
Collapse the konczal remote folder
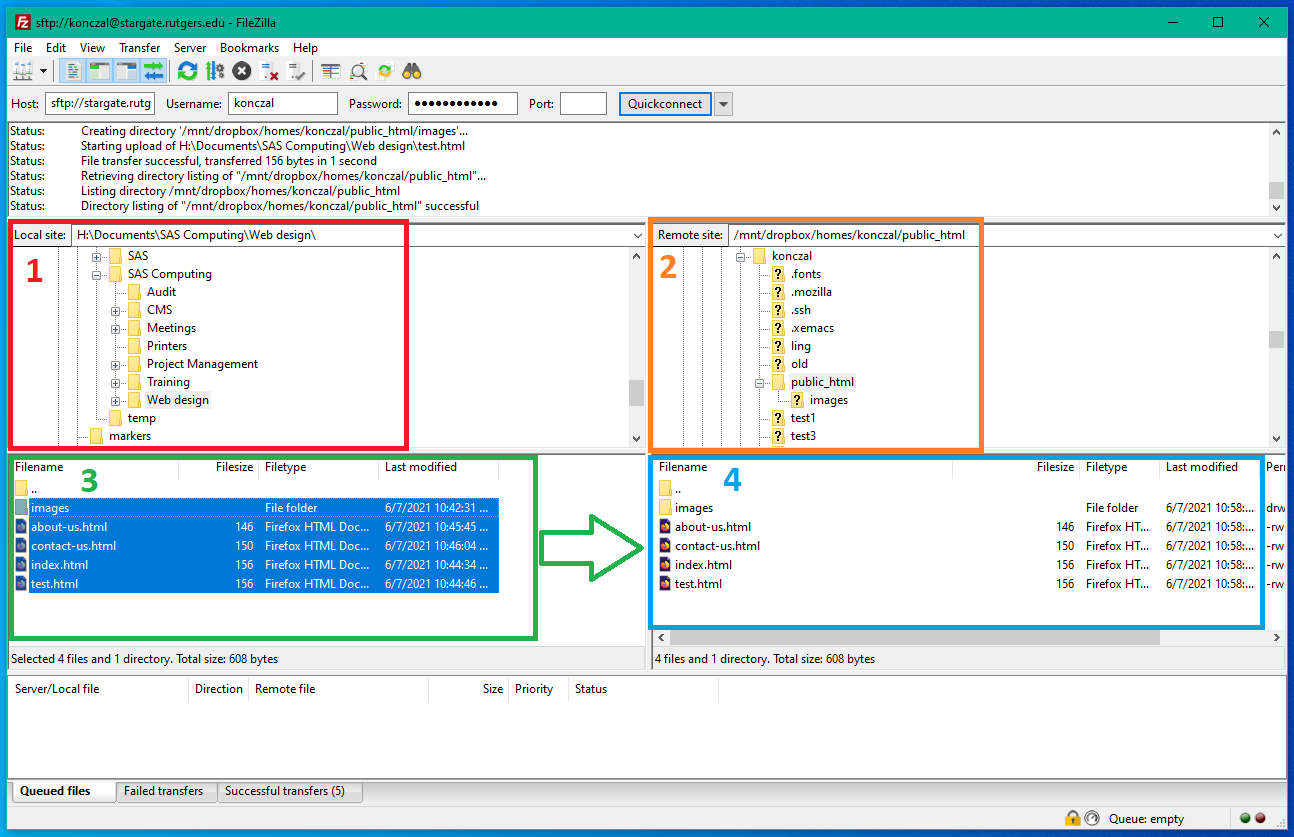click(x=741, y=256)
